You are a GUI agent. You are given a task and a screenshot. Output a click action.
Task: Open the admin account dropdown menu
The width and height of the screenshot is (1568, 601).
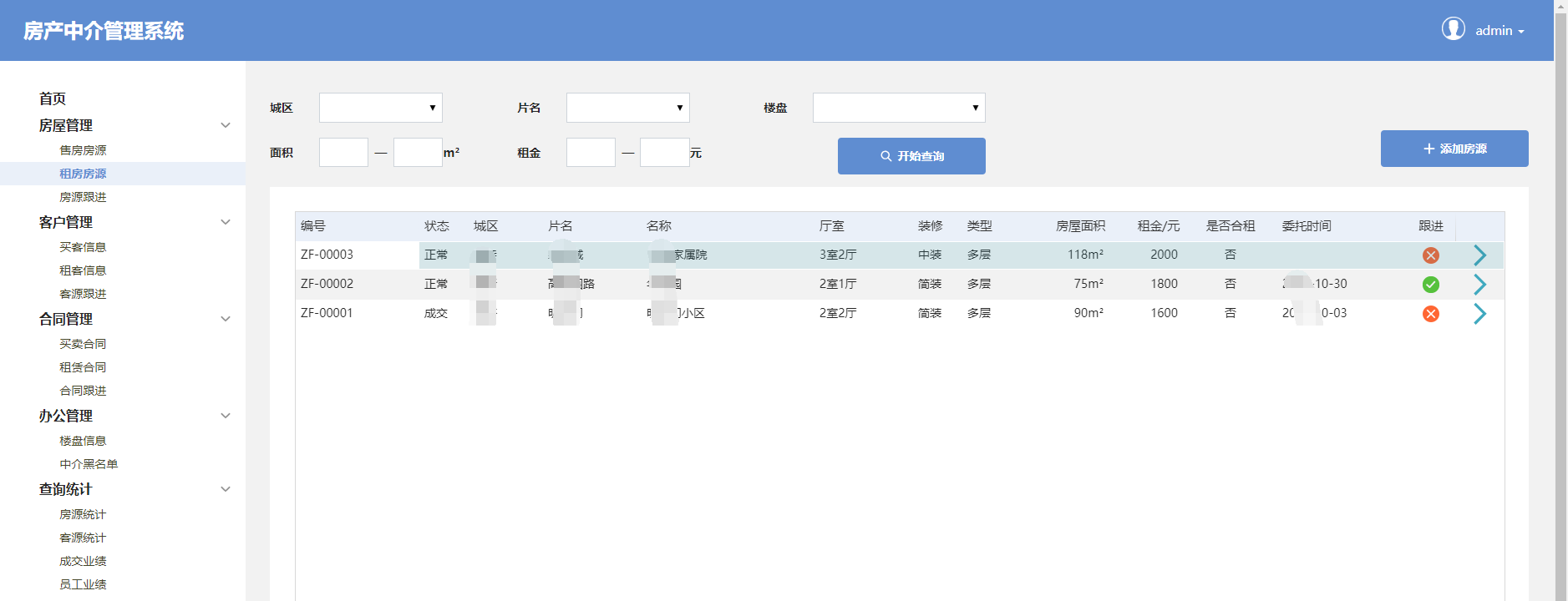click(1500, 31)
